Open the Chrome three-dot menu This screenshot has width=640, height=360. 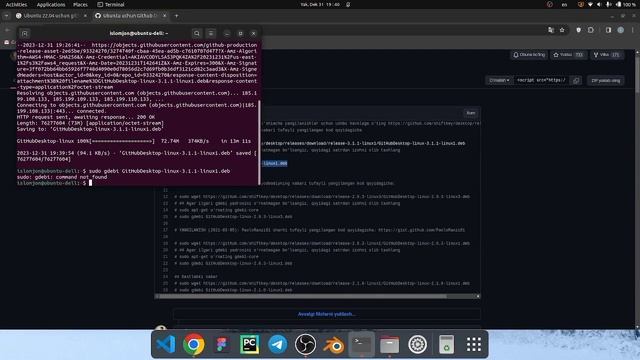[x=633, y=30]
